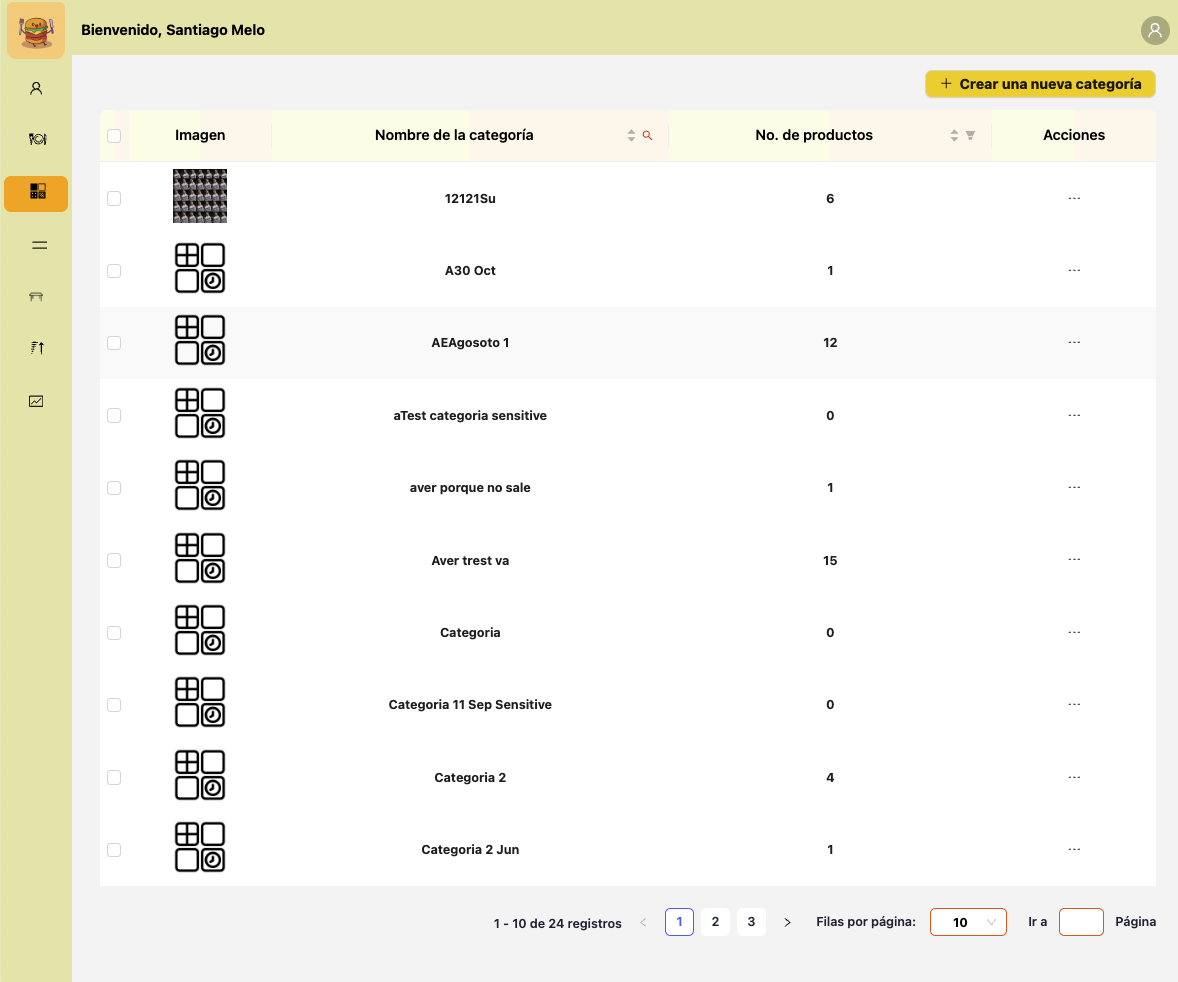Open the users section in sidebar
Viewport: 1178px width, 982px height.
click(36, 89)
